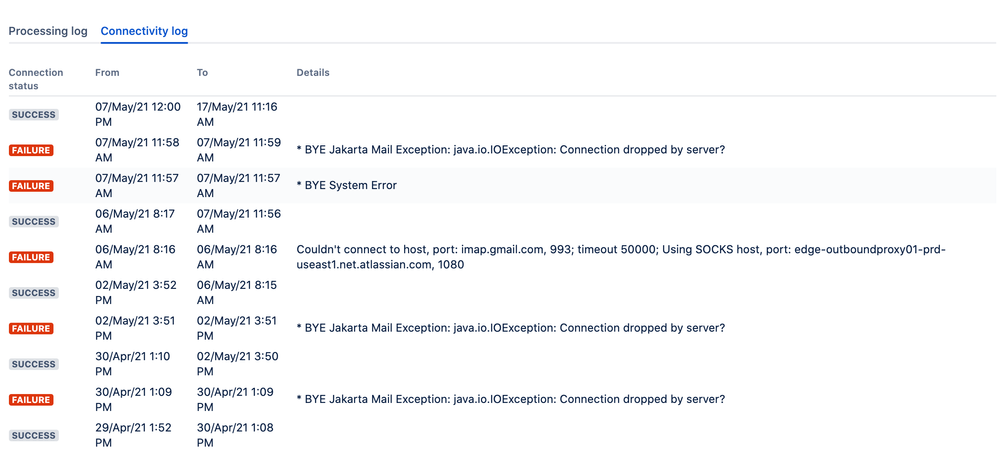Click SUCCESS badge for 02/May/21 3:52 PM
Viewport: 999px width, 453px height.
pyautogui.click(x=33, y=293)
